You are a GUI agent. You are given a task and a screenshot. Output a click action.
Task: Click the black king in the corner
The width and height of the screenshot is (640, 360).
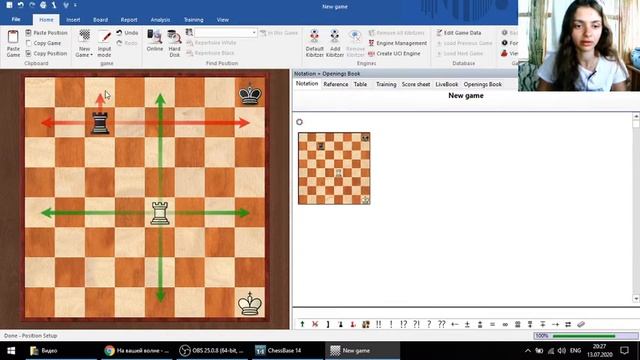(x=250, y=94)
